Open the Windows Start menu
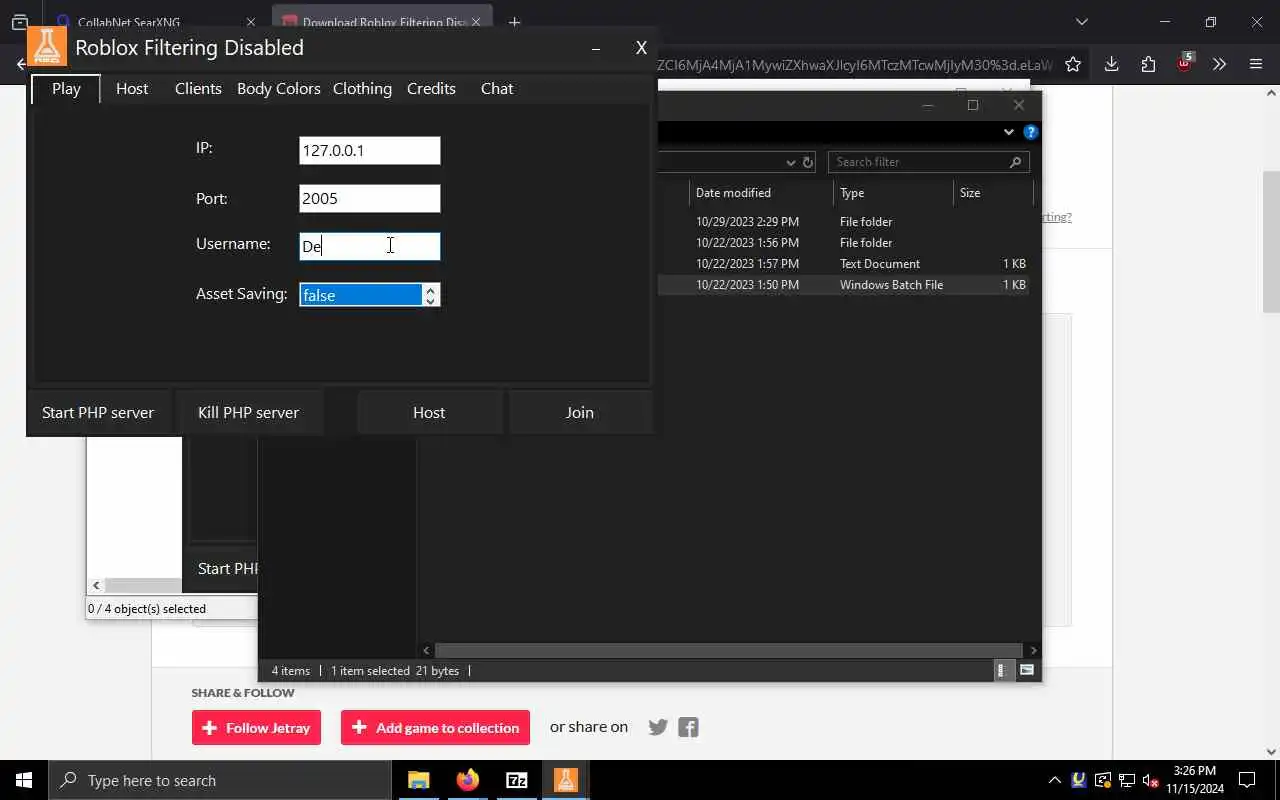Screen dimensions: 1280x800 tap(24, 780)
